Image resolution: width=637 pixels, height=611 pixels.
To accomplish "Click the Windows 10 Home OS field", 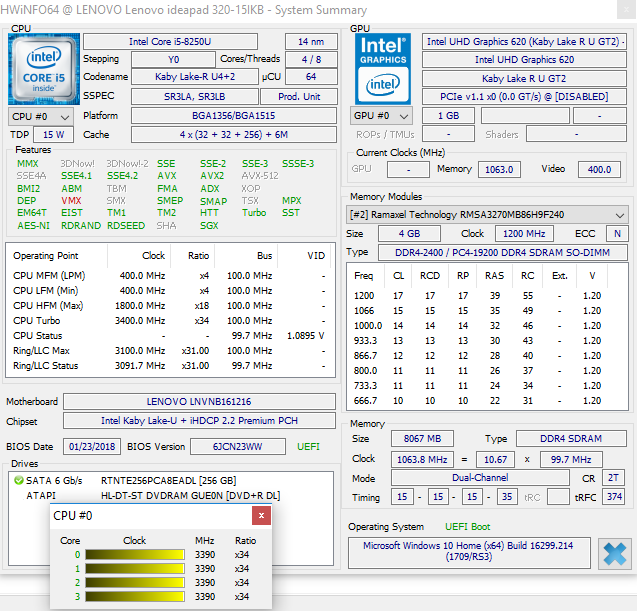I will pos(469,551).
